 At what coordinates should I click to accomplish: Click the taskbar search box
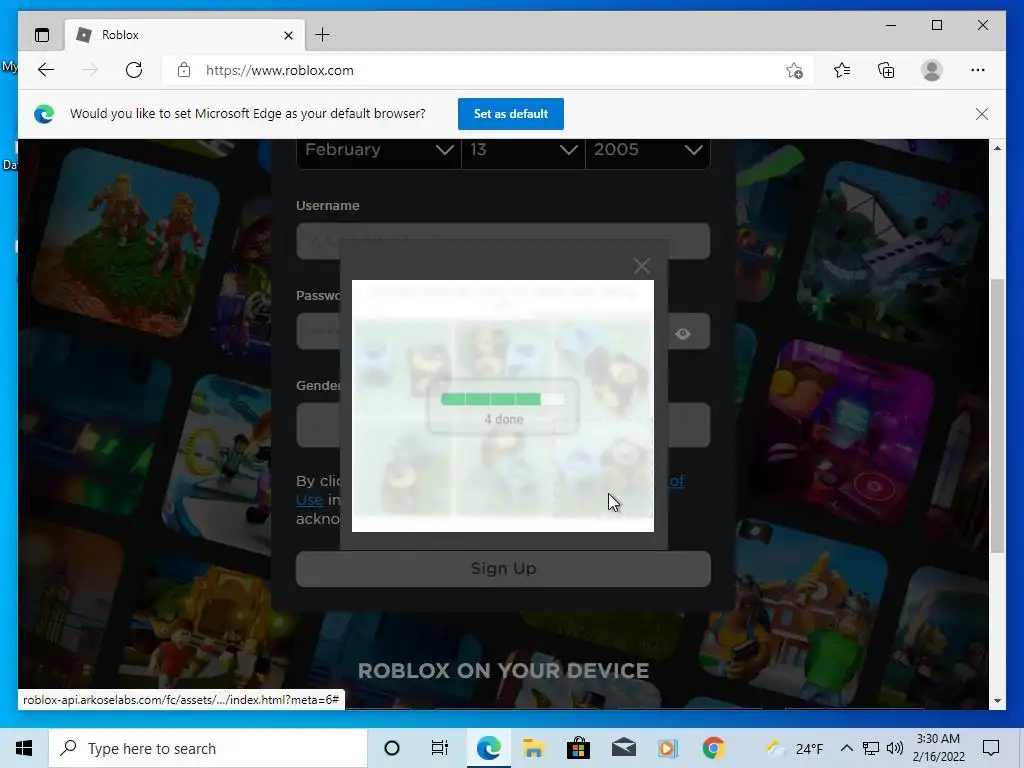coord(208,748)
